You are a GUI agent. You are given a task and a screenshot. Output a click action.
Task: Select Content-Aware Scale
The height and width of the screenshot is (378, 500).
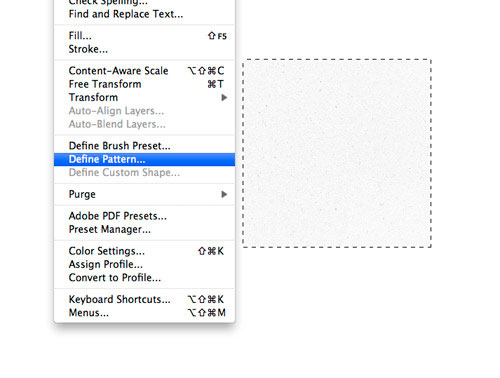click(x=144, y=71)
